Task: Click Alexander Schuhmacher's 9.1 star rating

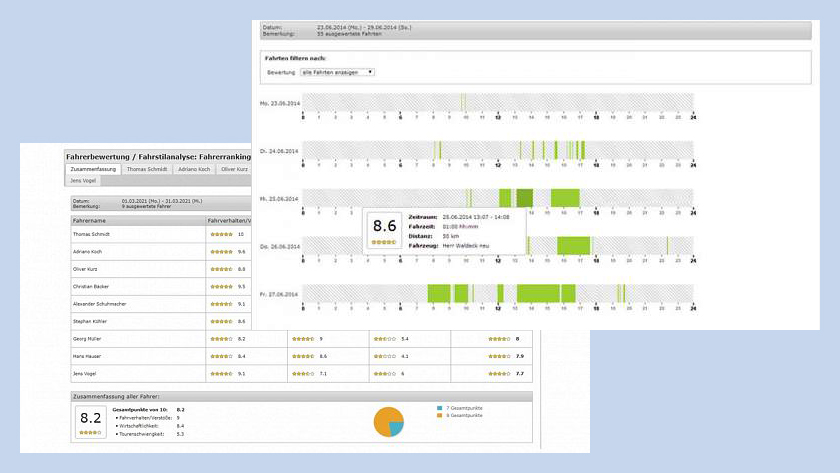Action: (221, 304)
